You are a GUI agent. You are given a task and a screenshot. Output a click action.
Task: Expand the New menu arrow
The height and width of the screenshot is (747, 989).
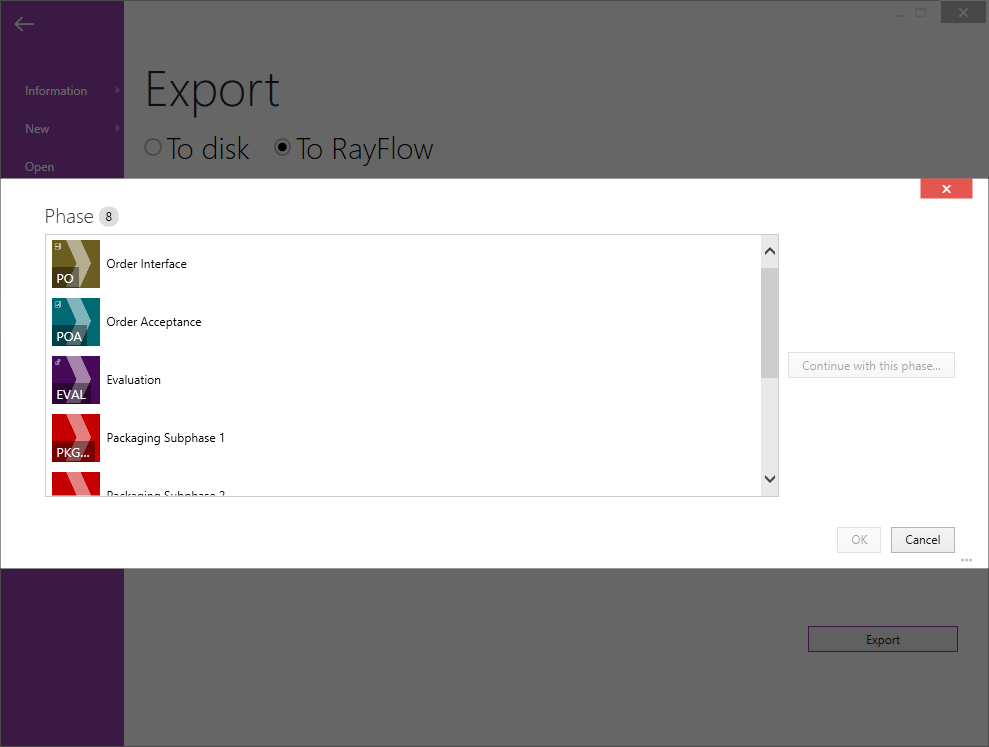coord(117,128)
